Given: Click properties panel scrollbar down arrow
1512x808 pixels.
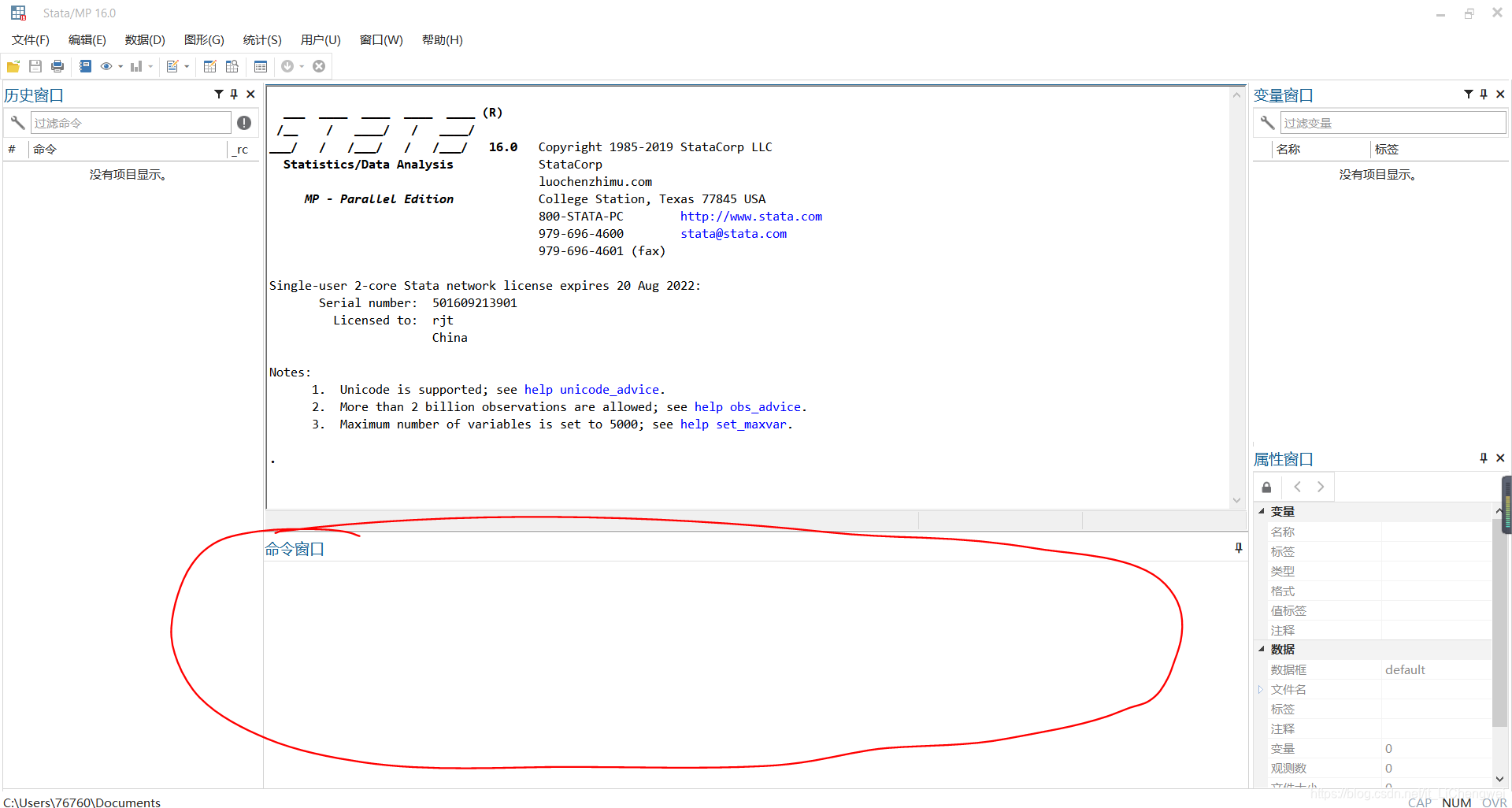Looking at the screenshot, I should [1499, 779].
